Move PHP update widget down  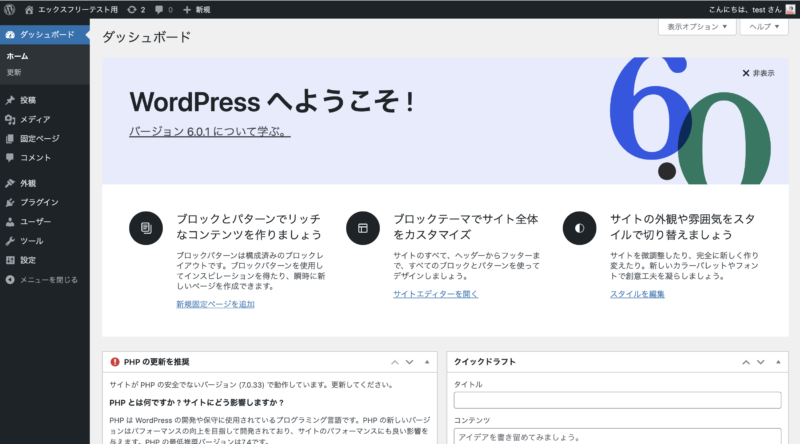click(x=409, y=362)
